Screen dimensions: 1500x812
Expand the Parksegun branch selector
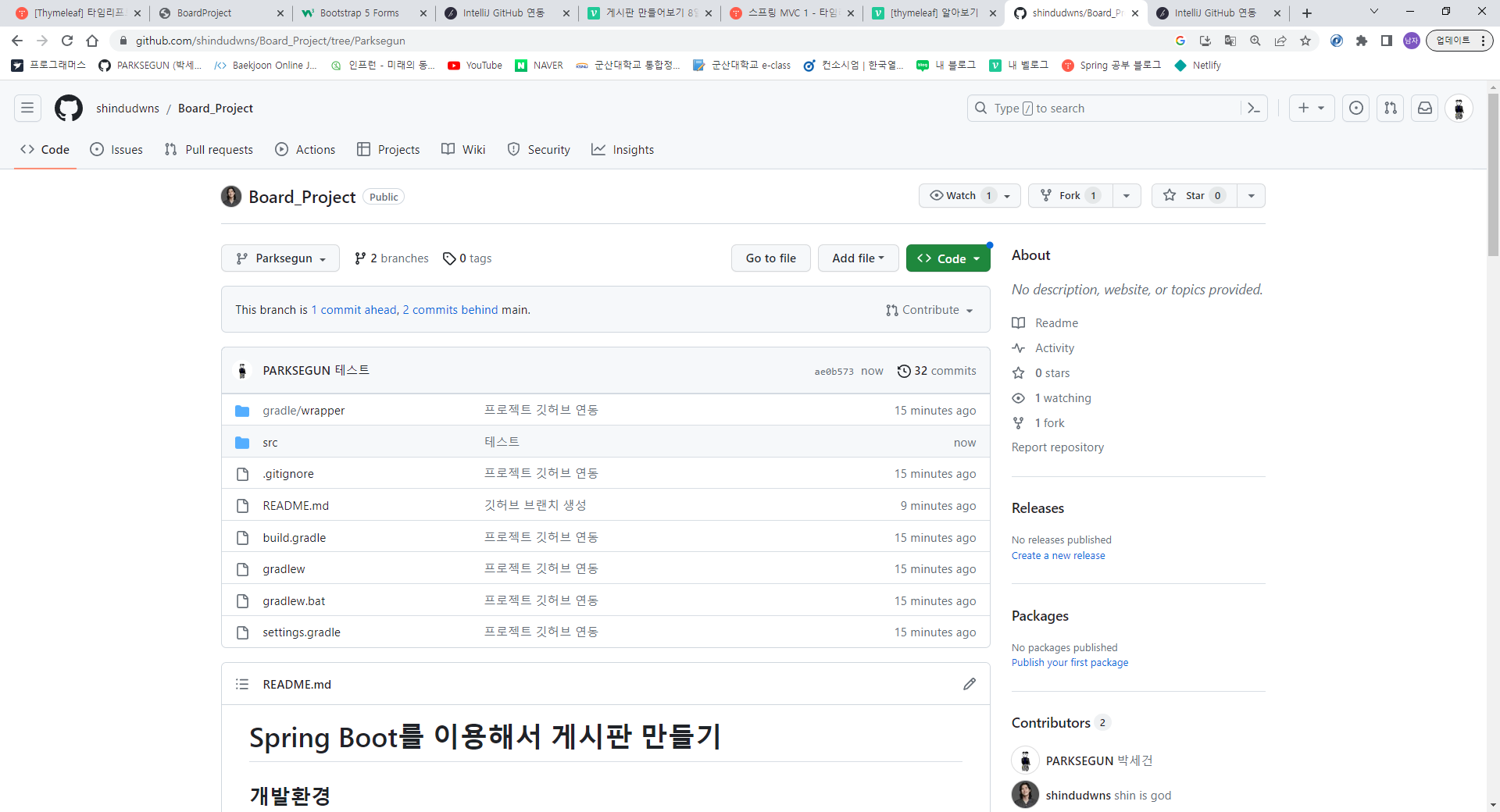pos(280,258)
